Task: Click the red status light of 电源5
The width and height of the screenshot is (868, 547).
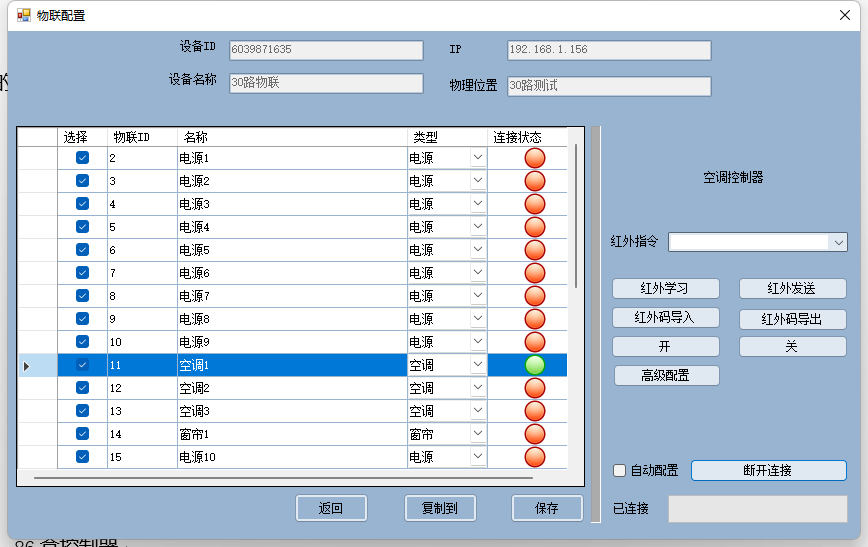Action: (535, 250)
